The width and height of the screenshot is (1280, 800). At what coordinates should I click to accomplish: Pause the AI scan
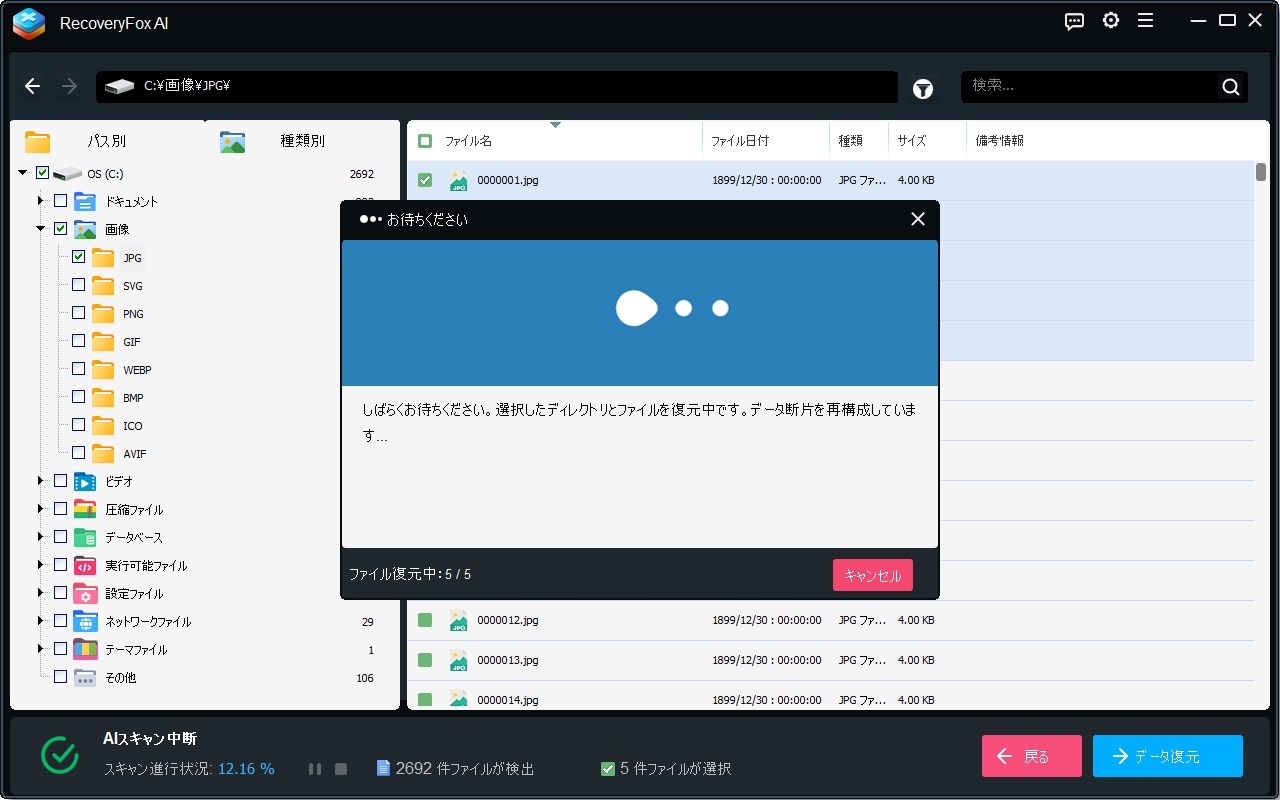point(314,768)
